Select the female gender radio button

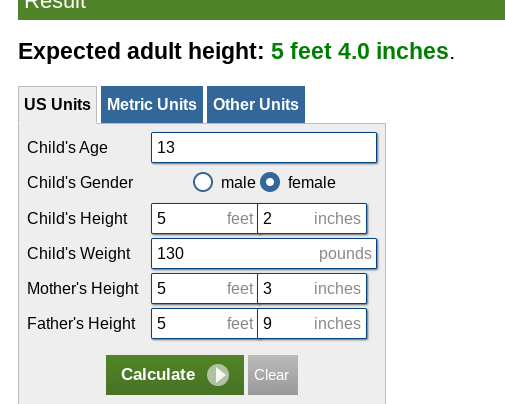click(270, 182)
